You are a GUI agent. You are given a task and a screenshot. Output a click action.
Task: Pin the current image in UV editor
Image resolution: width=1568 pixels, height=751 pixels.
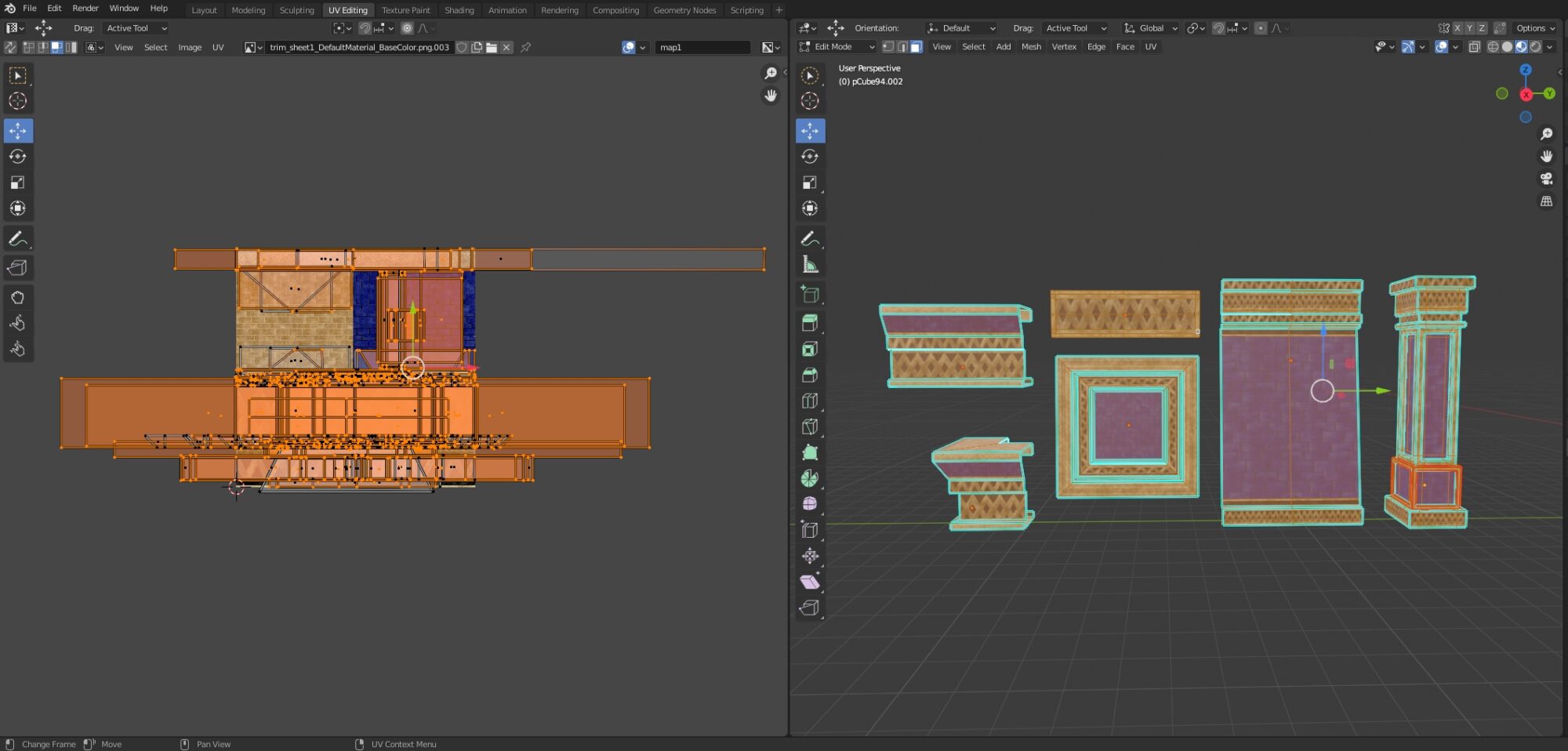coord(526,48)
